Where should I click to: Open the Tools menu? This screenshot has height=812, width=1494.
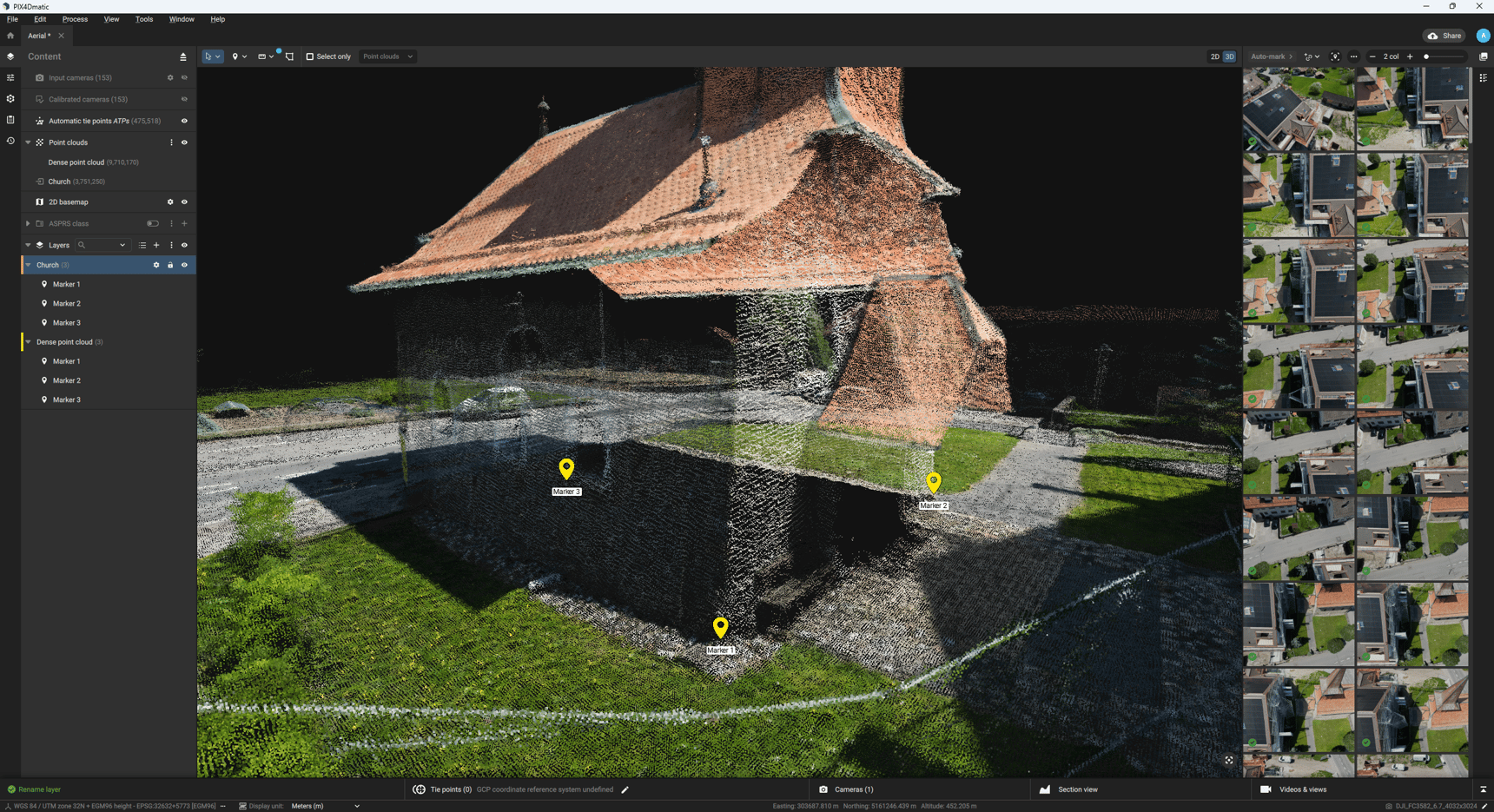144,19
